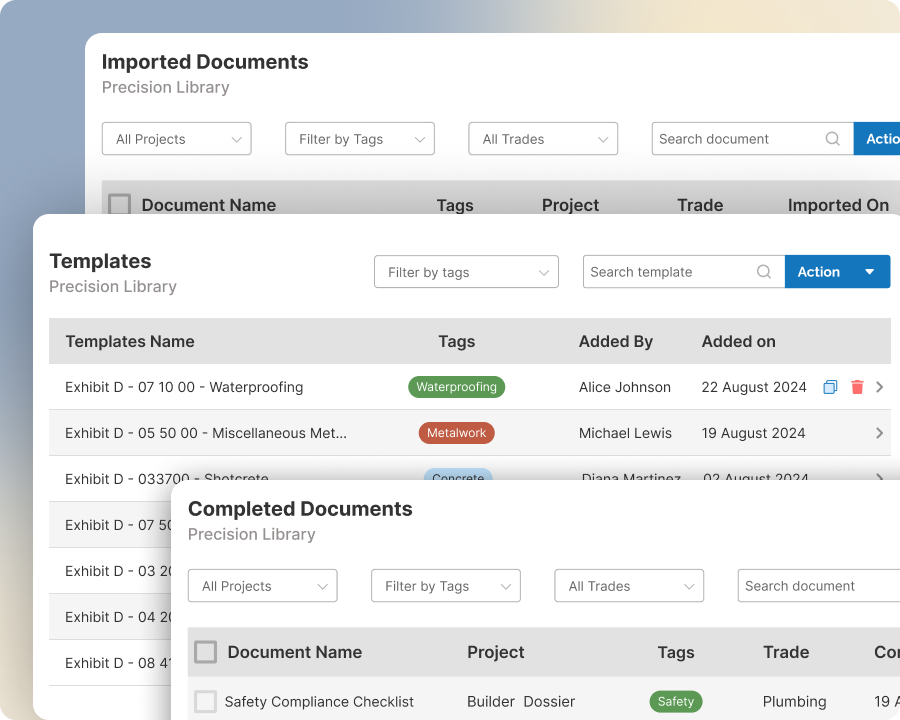This screenshot has height=720, width=900.
Task: Tick select-all checkbox in Completed Documents header
Action: pos(205,652)
